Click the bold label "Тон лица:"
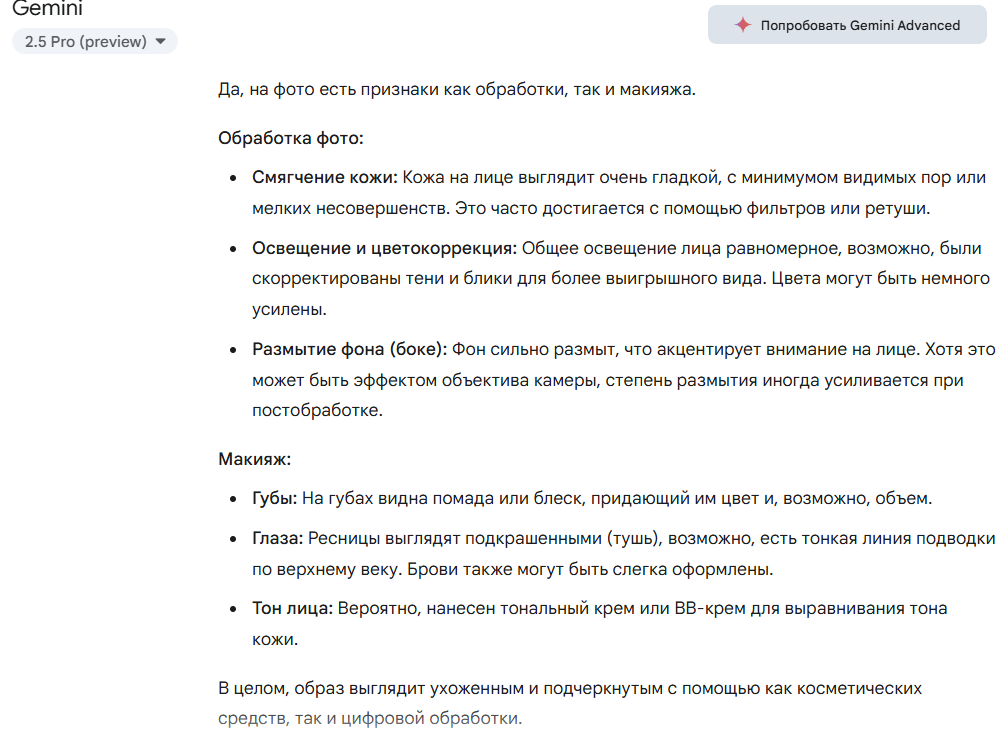1007x754 pixels. click(292, 608)
